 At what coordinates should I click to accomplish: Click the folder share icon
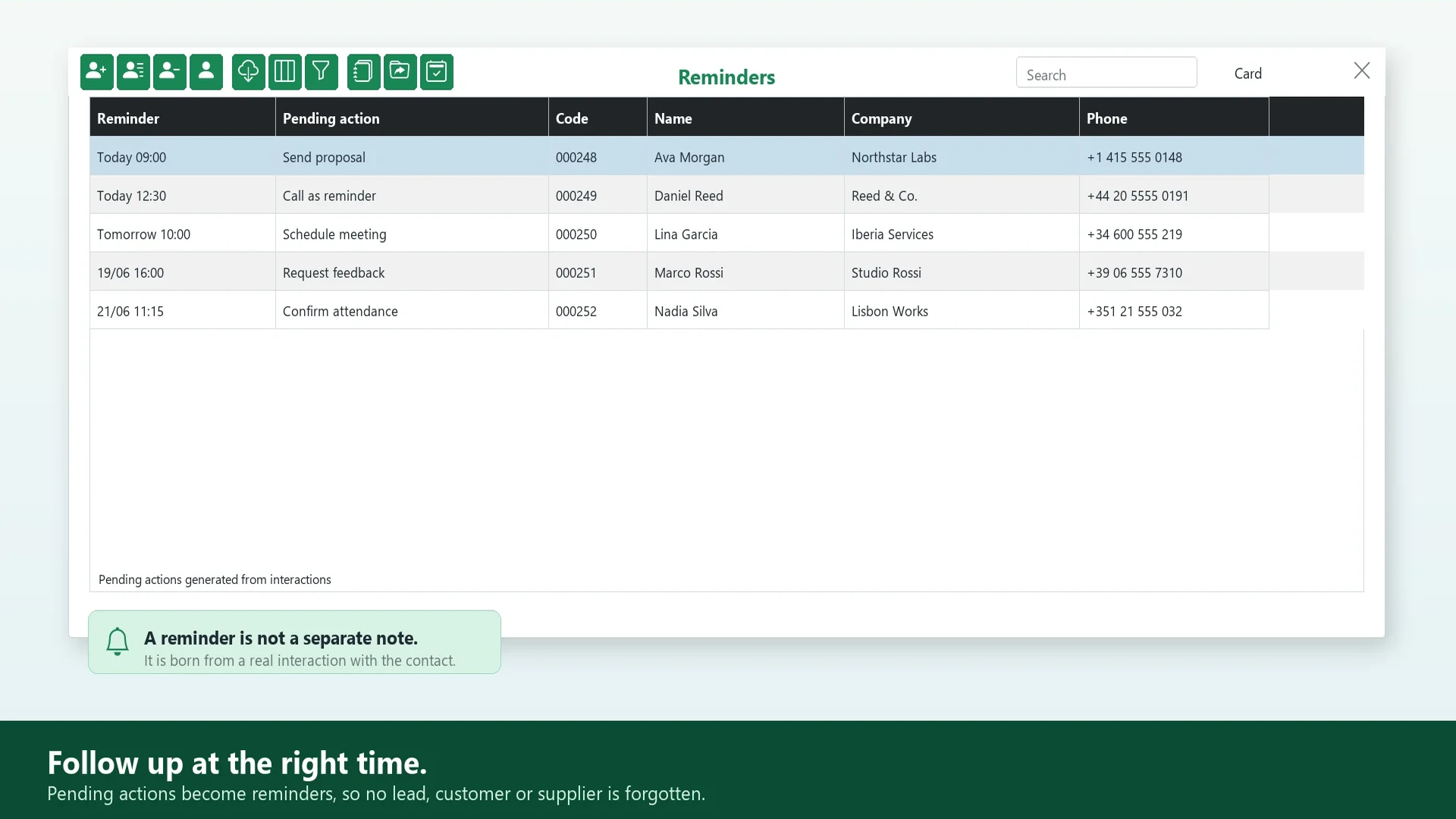400,72
